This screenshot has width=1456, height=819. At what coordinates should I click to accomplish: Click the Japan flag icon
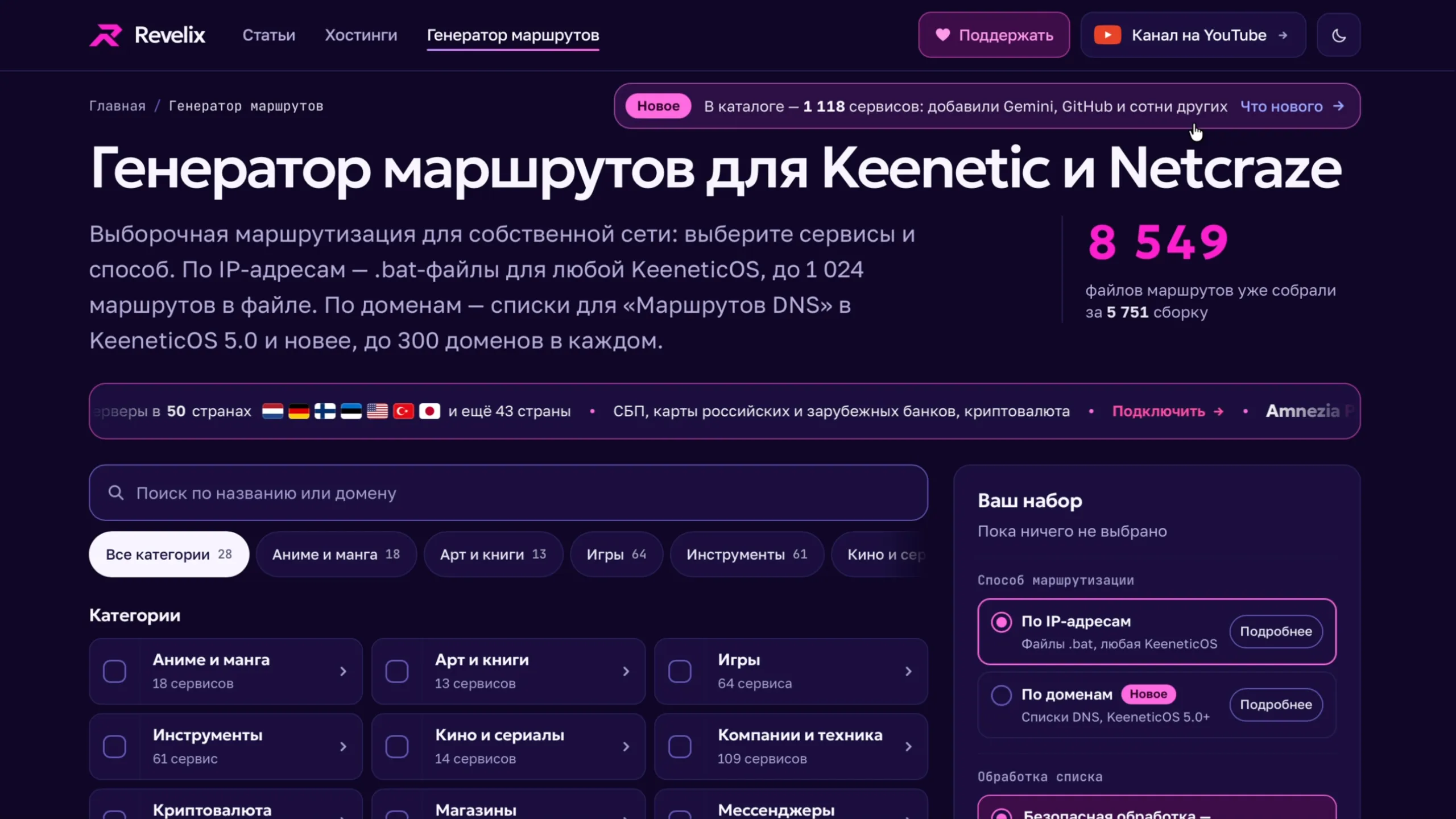point(429,411)
